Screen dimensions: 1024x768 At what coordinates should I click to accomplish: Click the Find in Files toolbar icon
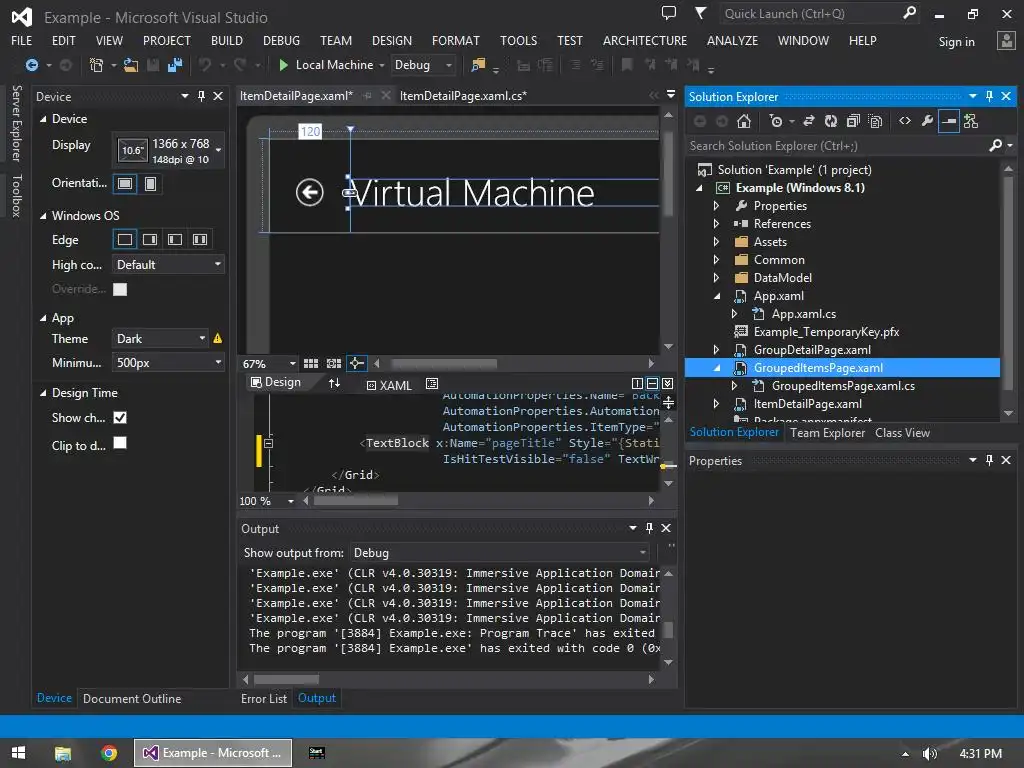pyautogui.click(x=479, y=65)
